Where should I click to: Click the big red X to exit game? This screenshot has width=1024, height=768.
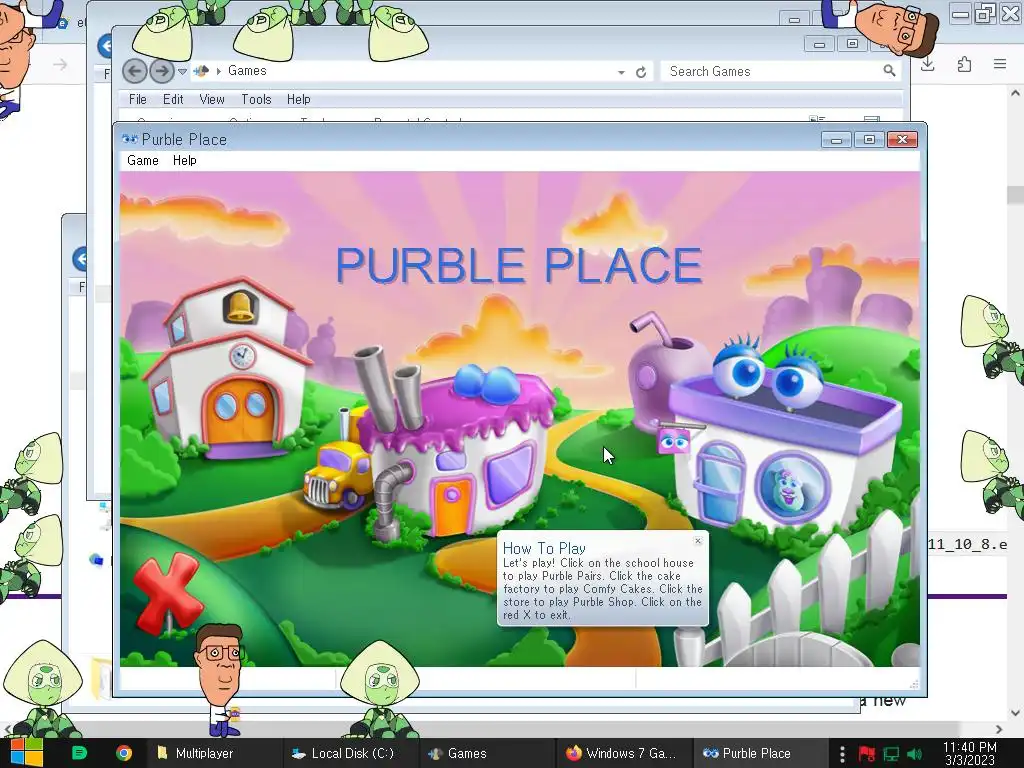pyautogui.click(x=168, y=593)
